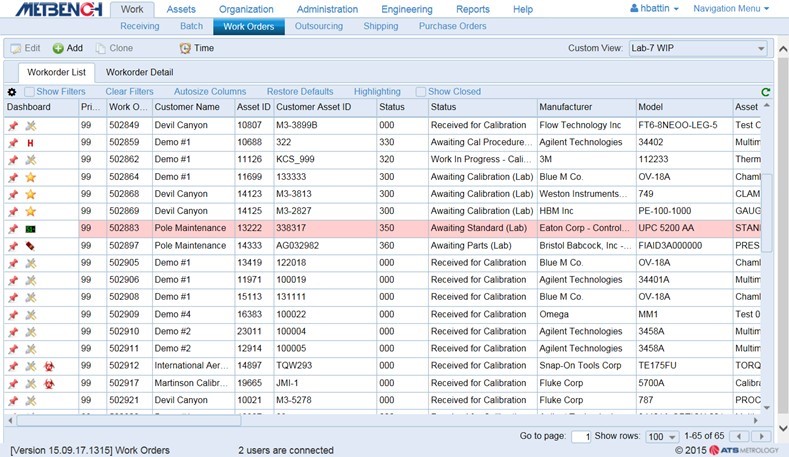Select the Work Orders submenu tab
This screenshot has width=789, height=457.
249,27
